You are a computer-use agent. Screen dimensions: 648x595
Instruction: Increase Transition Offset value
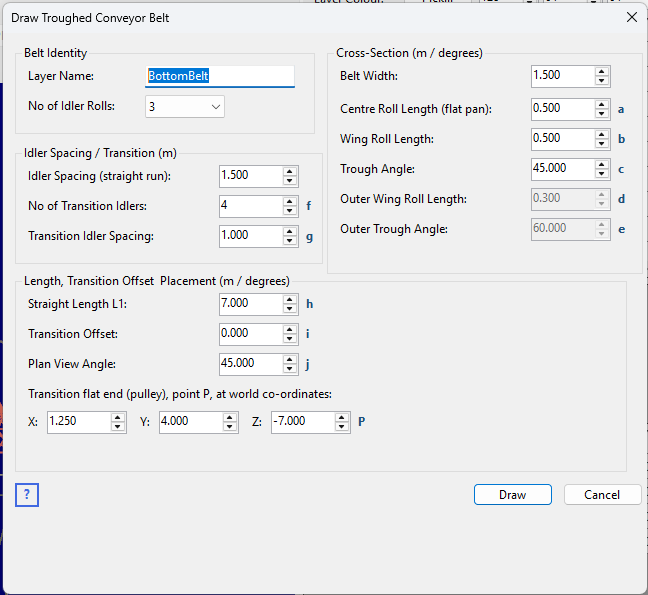coord(290,329)
